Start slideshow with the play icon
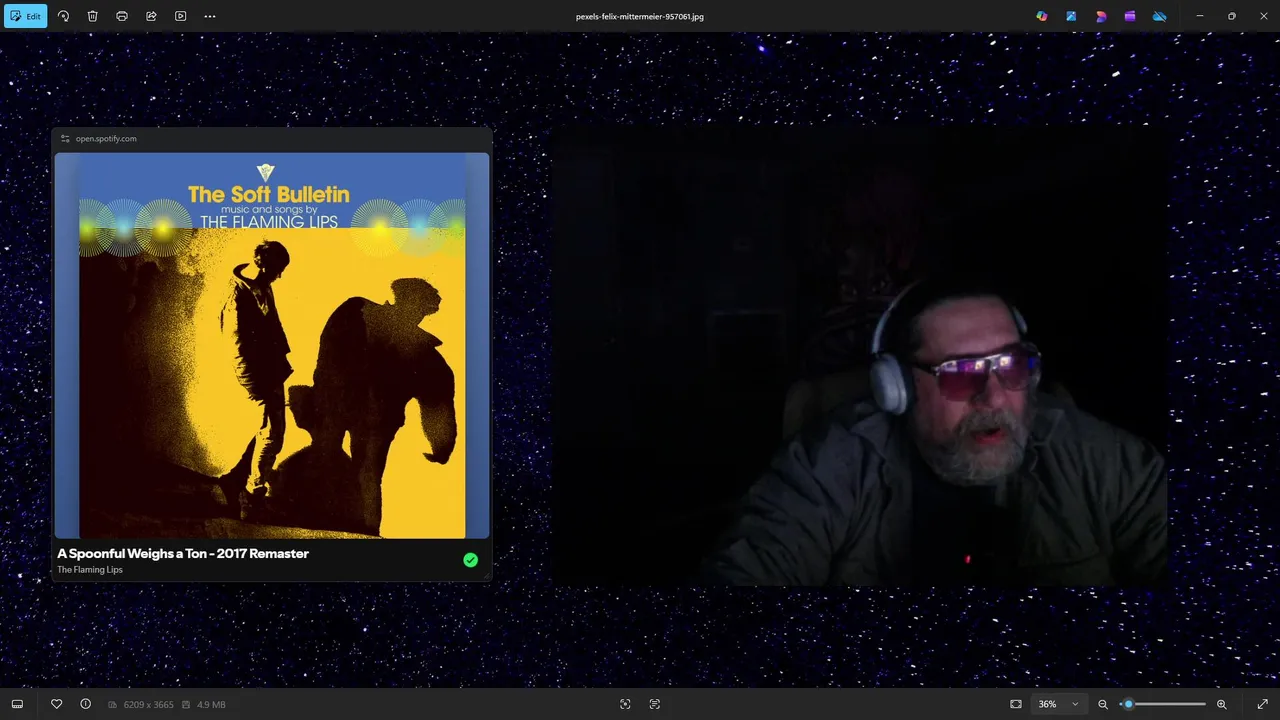 [180, 16]
